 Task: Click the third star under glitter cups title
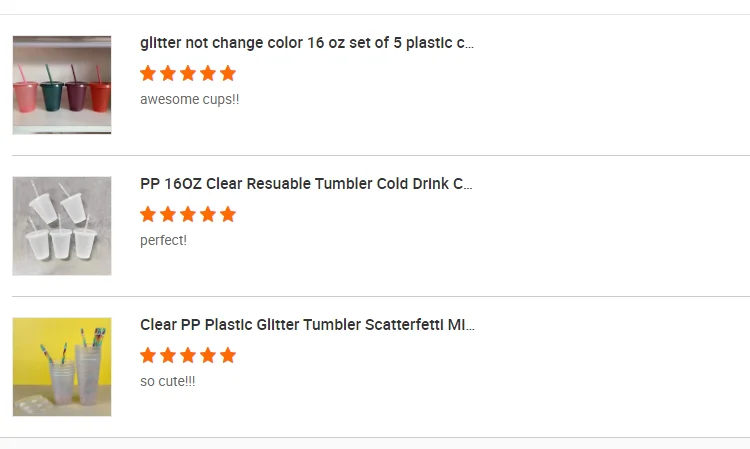coord(188,73)
